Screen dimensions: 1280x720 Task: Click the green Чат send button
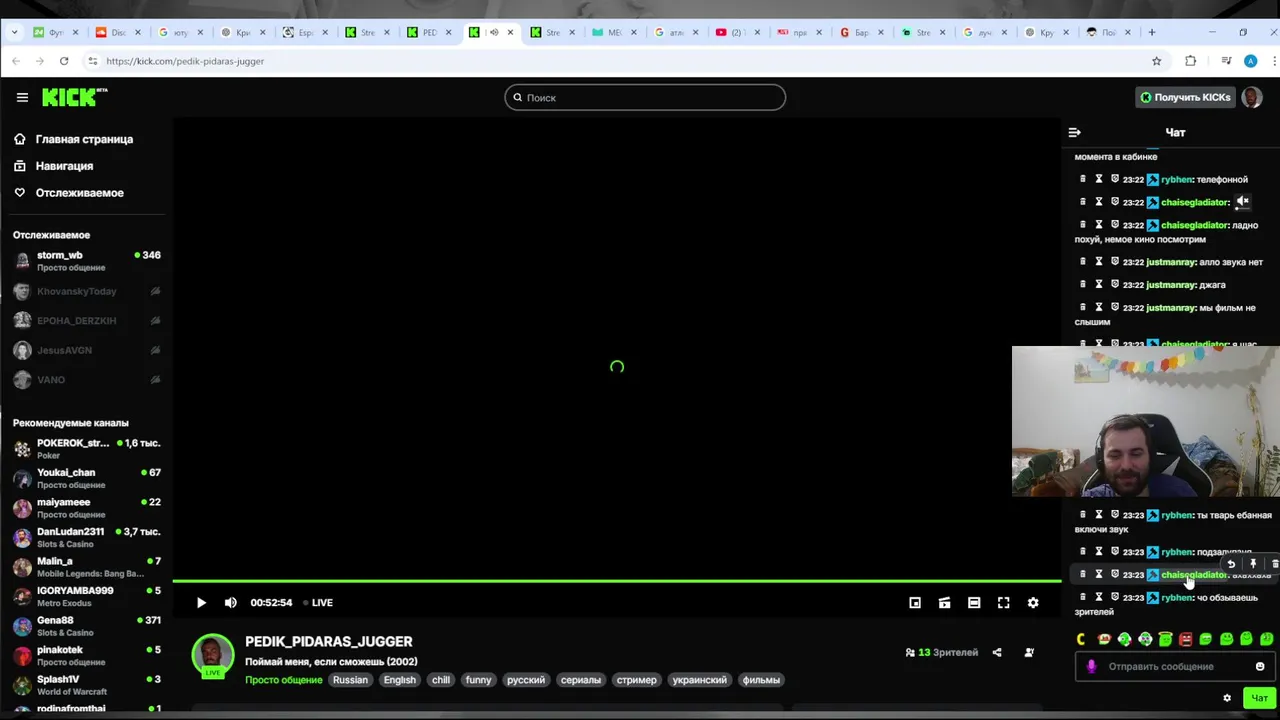pyautogui.click(x=1259, y=698)
